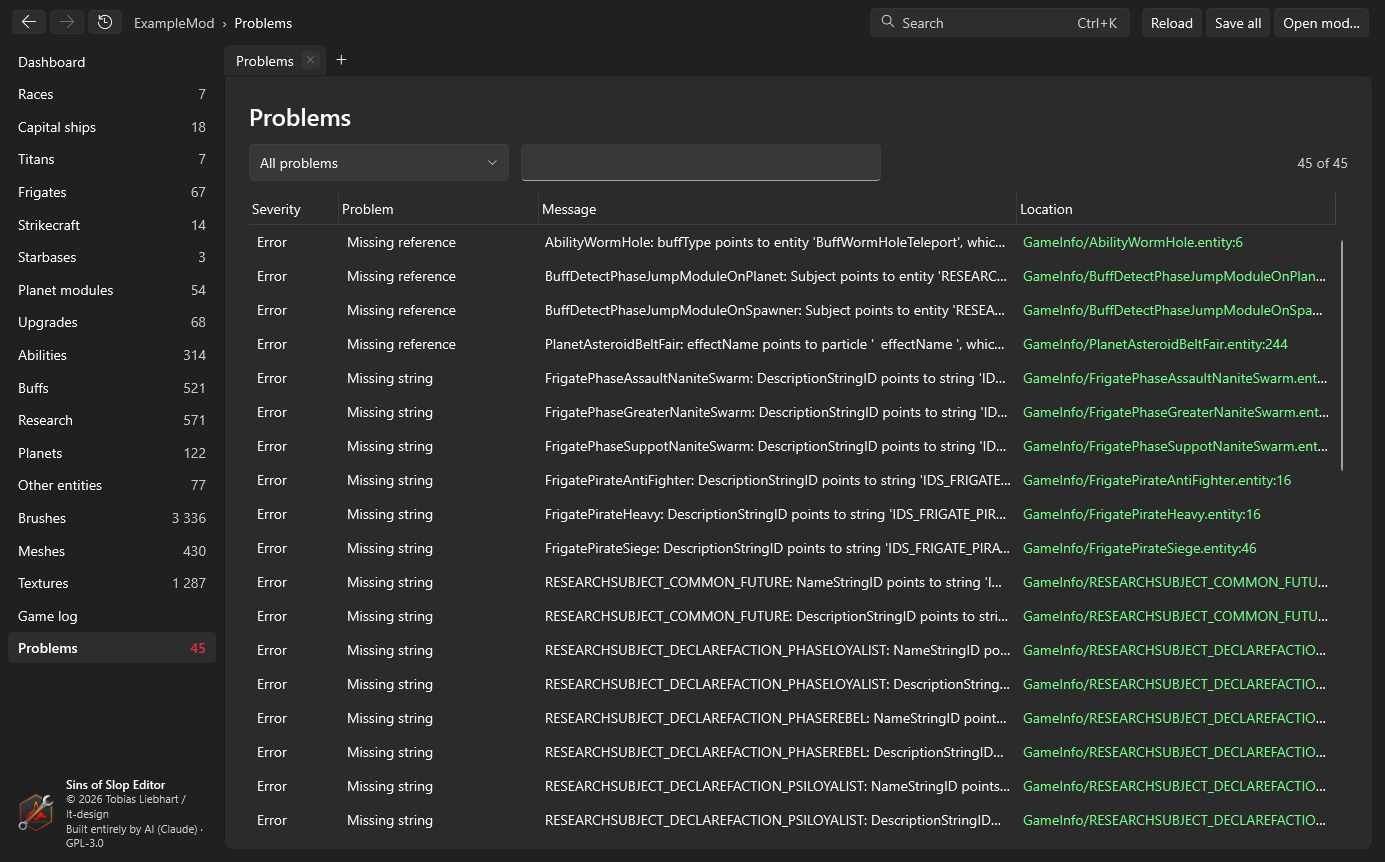Open the history clock icon
This screenshot has height=862, width=1385.
105,22
